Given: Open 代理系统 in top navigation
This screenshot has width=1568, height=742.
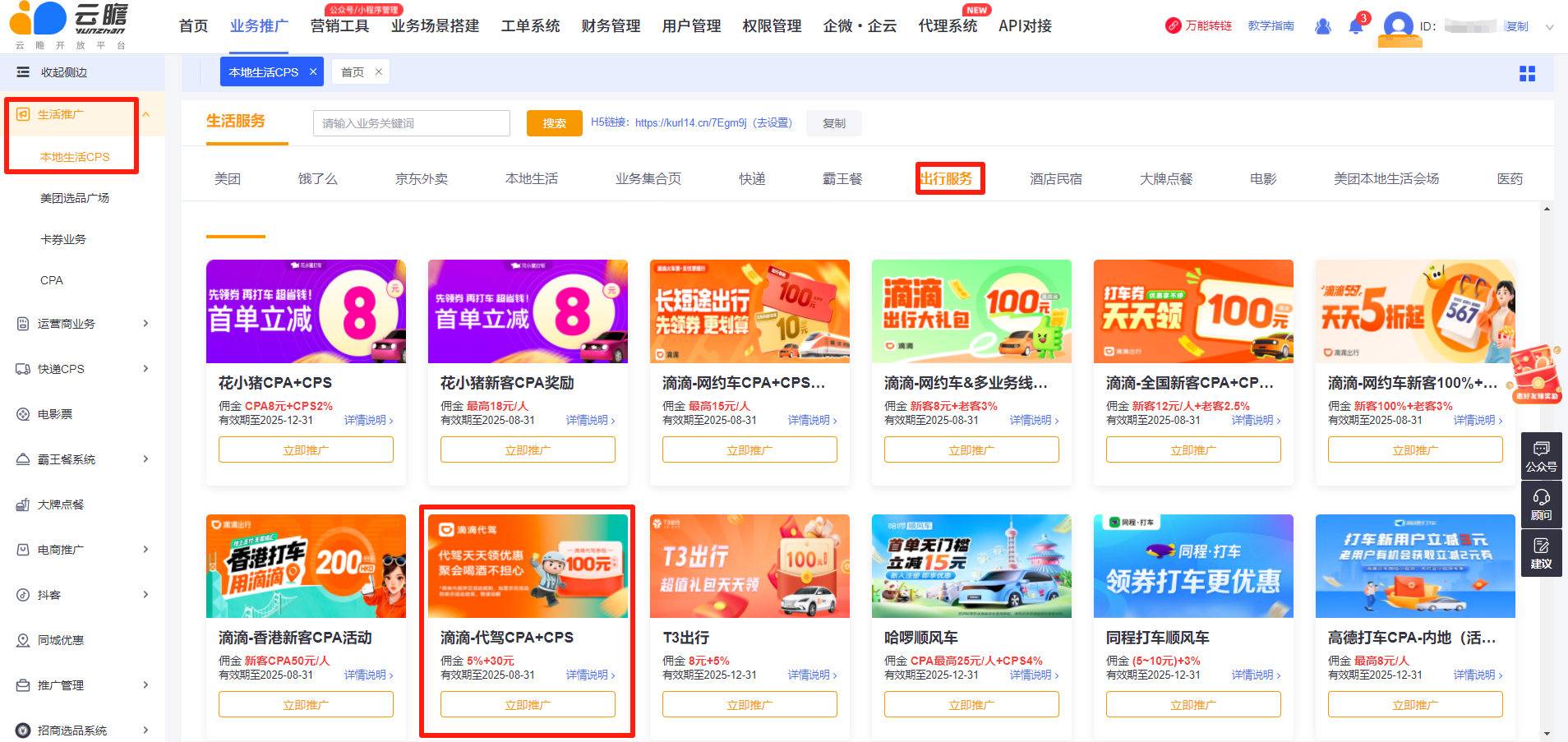Looking at the screenshot, I should tap(948, 26).
